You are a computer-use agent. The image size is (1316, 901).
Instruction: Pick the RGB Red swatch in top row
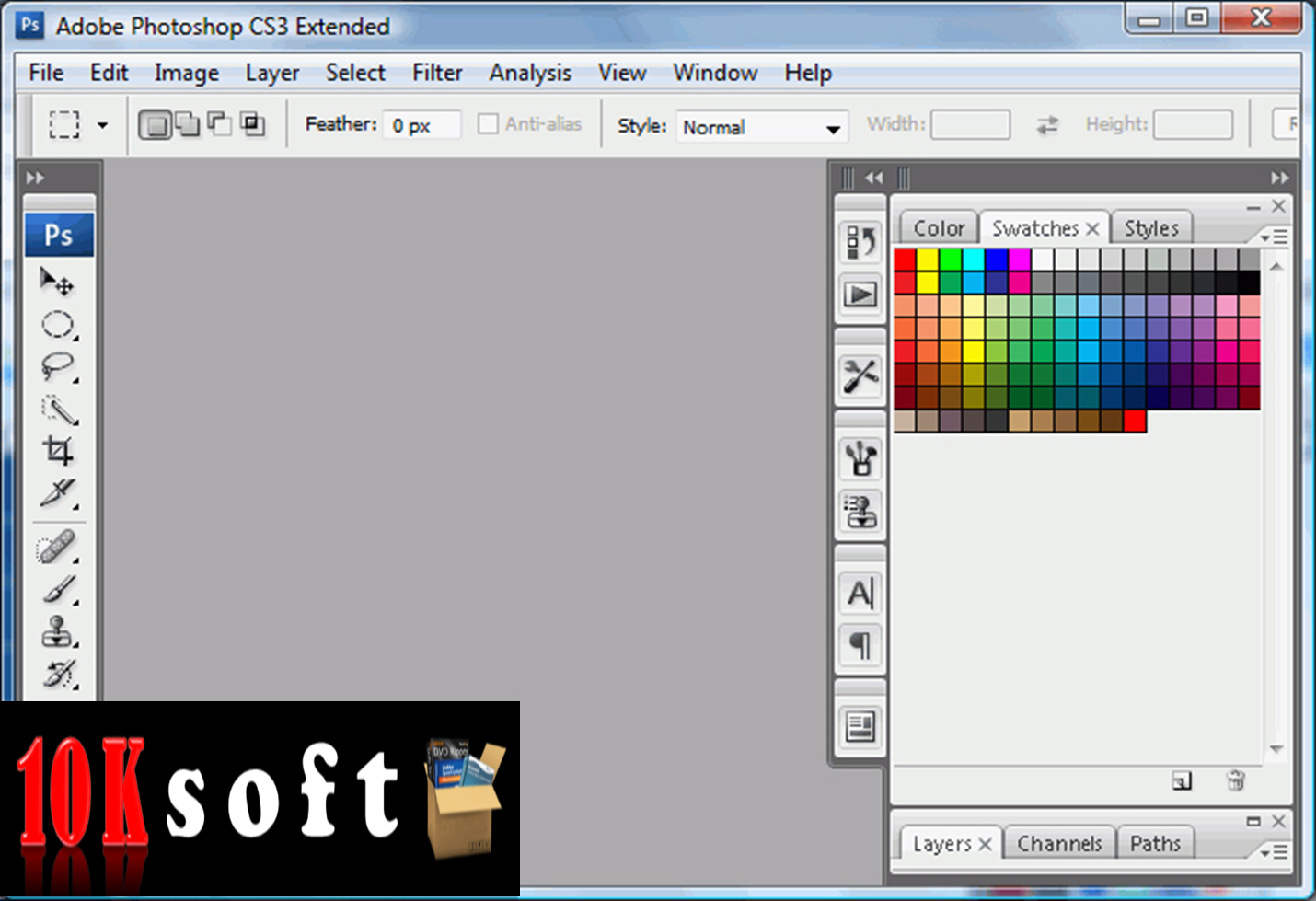[x=905, y=260]
